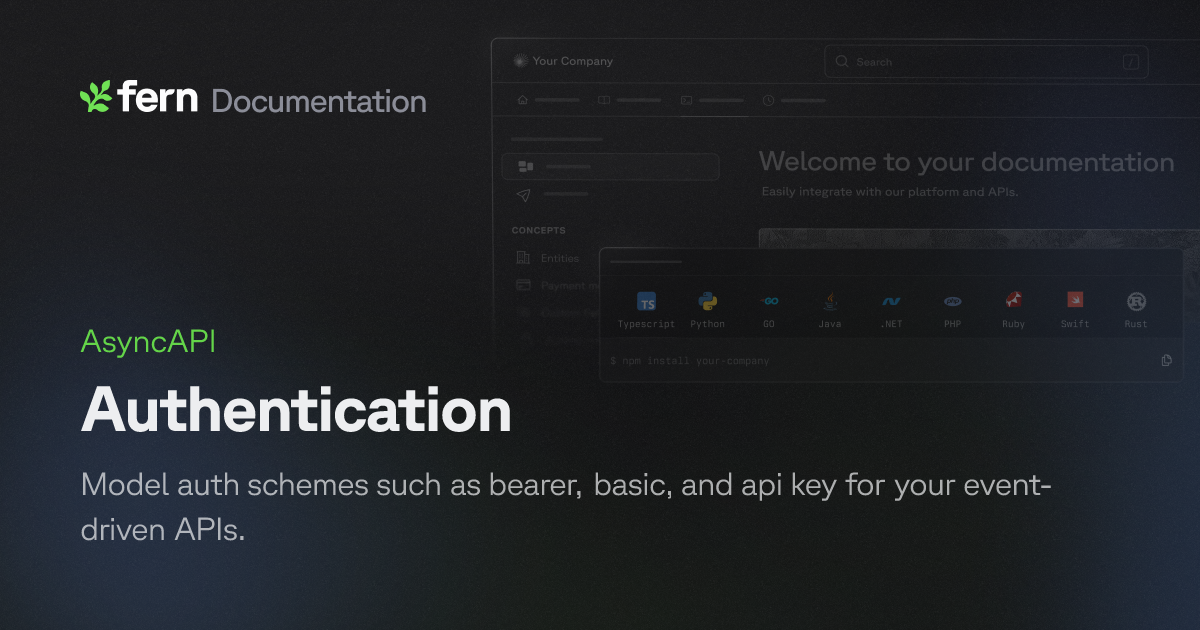The image size is (1200, 630).
Task: Open the clock icon tab
Action: [768, 100]
